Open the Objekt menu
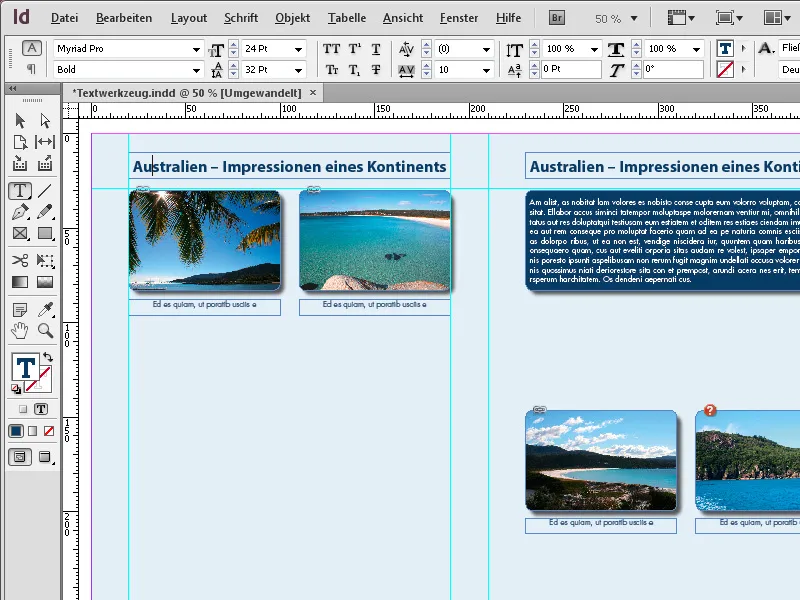Image resolution: width=800 pixels, height=600 pixels. [x=292, y=18]
